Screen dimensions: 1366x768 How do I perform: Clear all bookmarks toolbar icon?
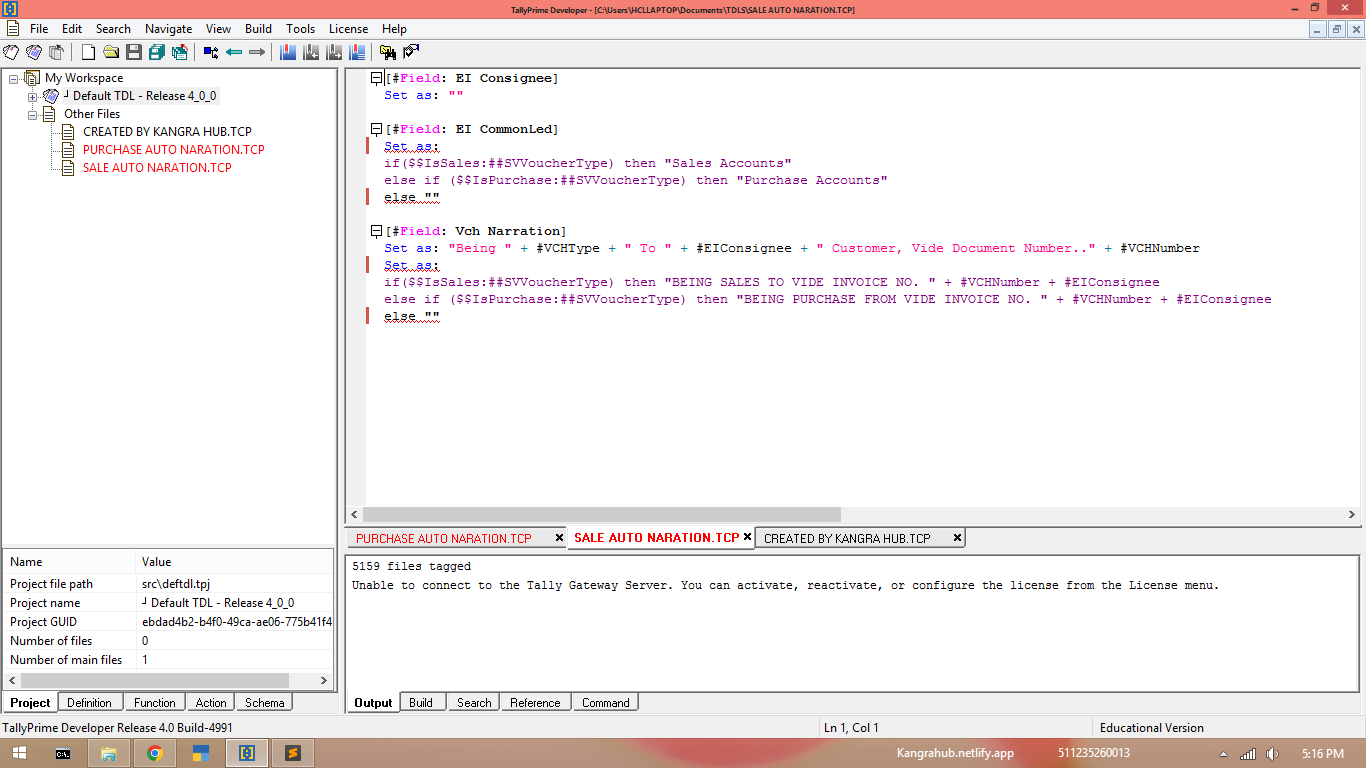point(357,52)
